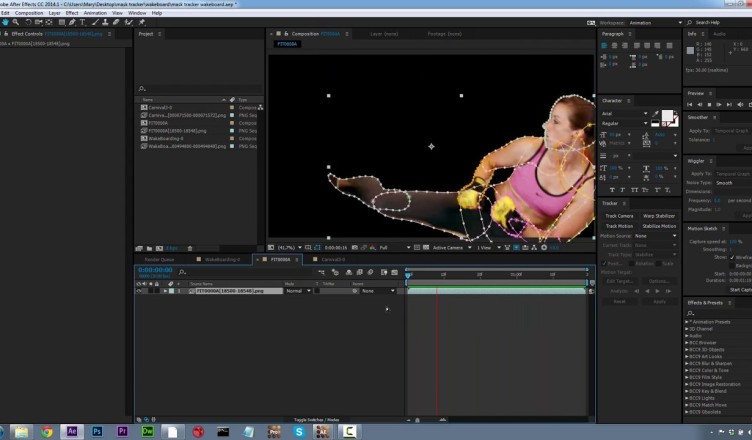Select the Brush tool

[95, 22]
